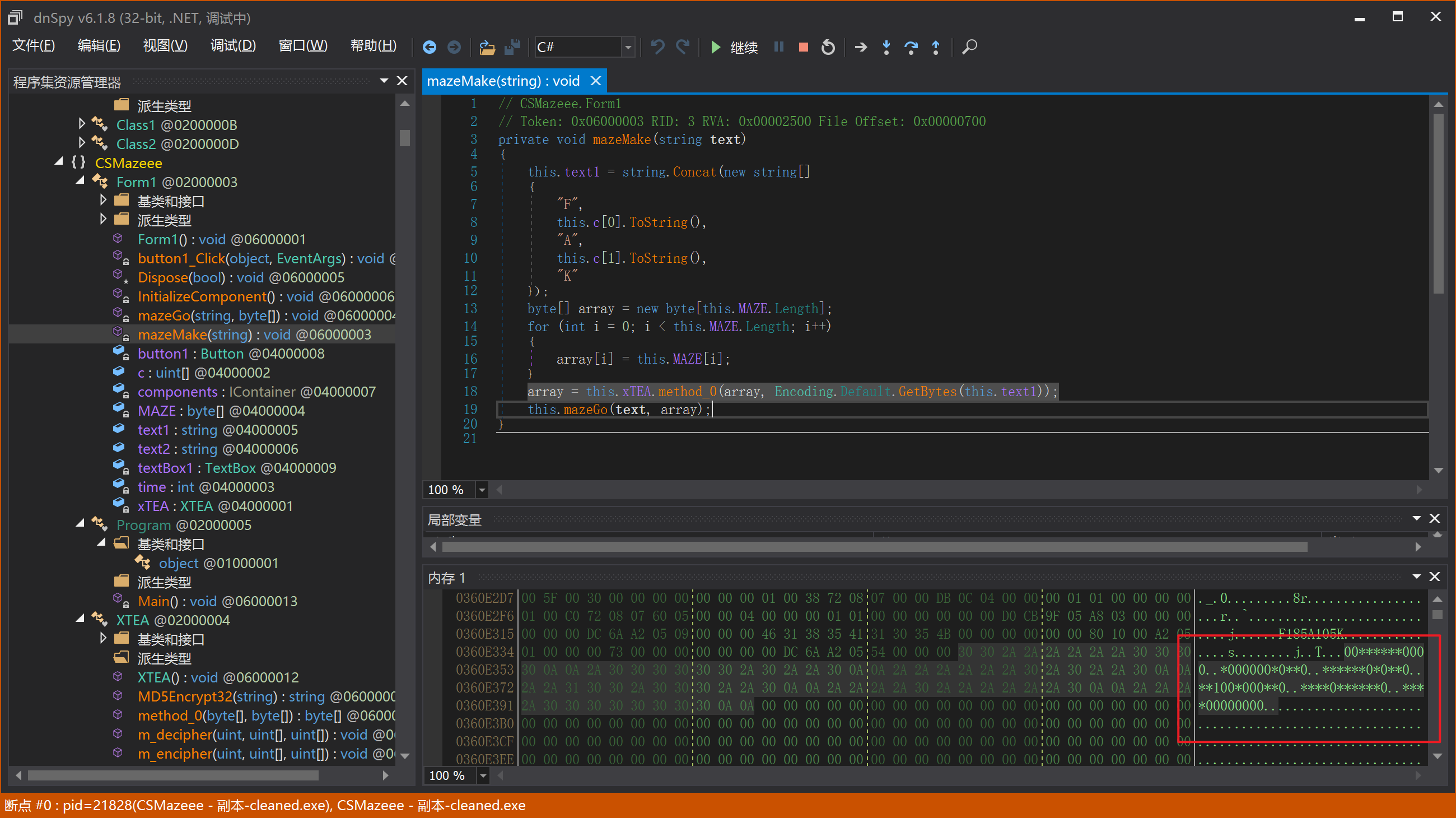Collapse the XTEA @02000004 node

pyautogui.click(x=80, y=619)
